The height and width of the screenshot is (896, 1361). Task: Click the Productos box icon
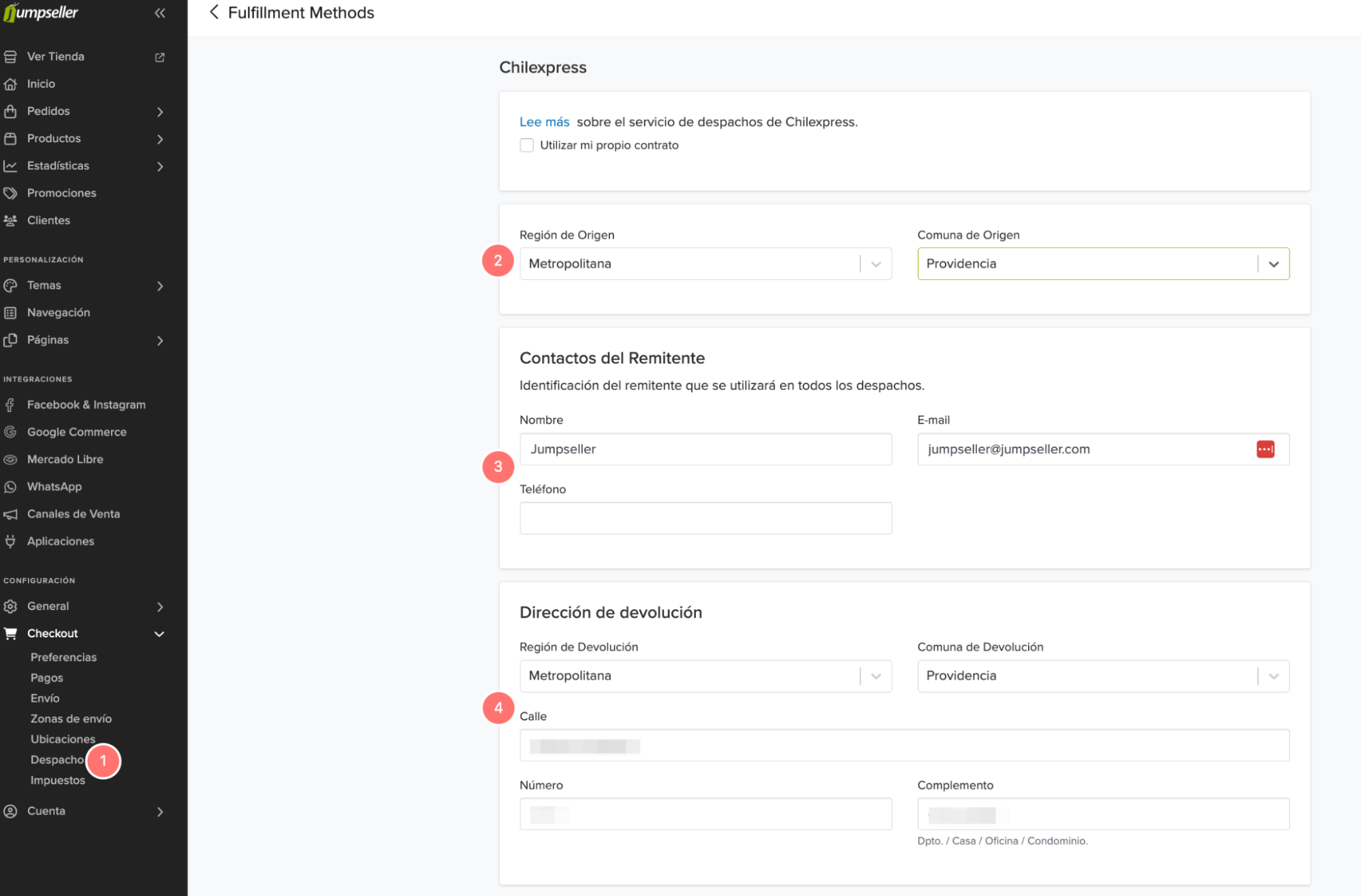tap(10, 138)
